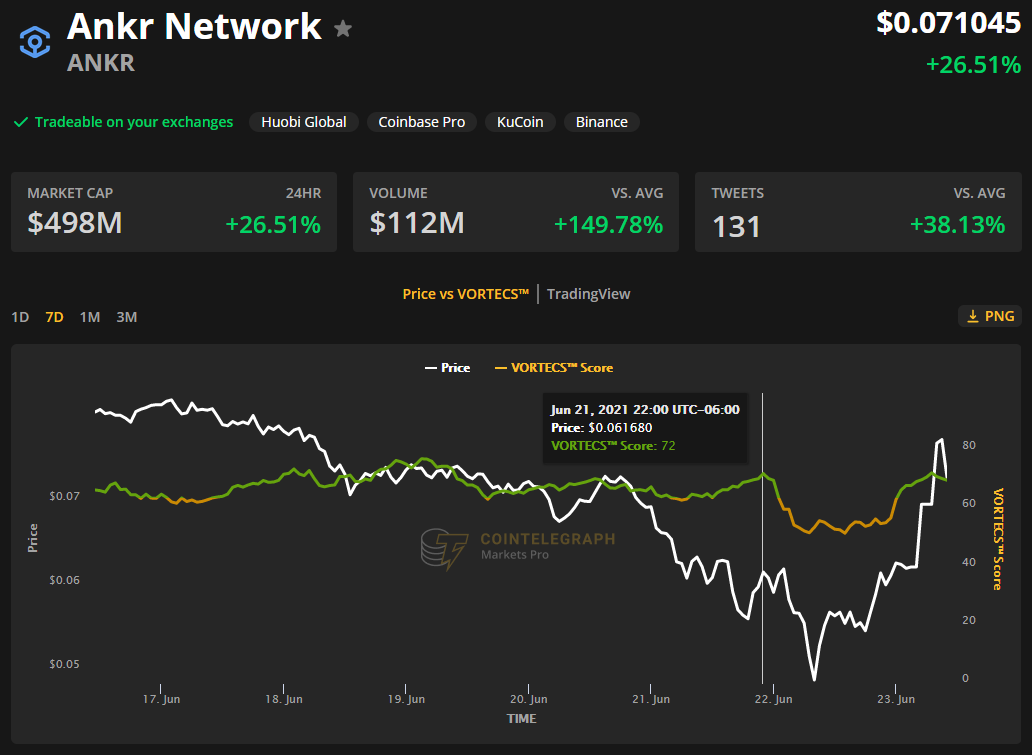
Task: Click the Ankr Network logo icon
Action: [35, 42]
